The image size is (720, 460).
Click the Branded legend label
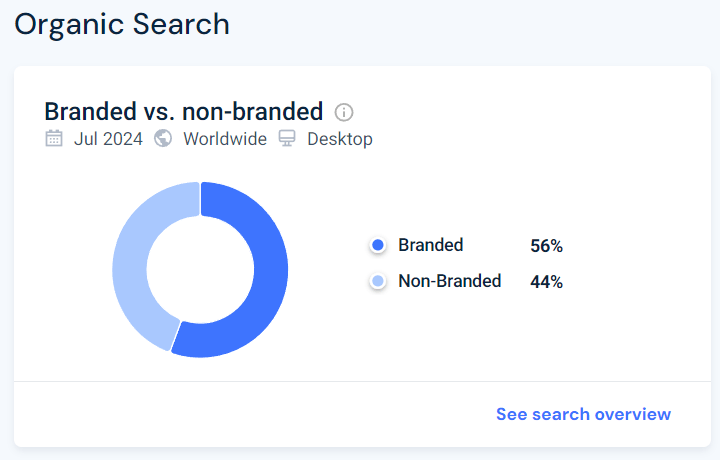tap(430, 245)
